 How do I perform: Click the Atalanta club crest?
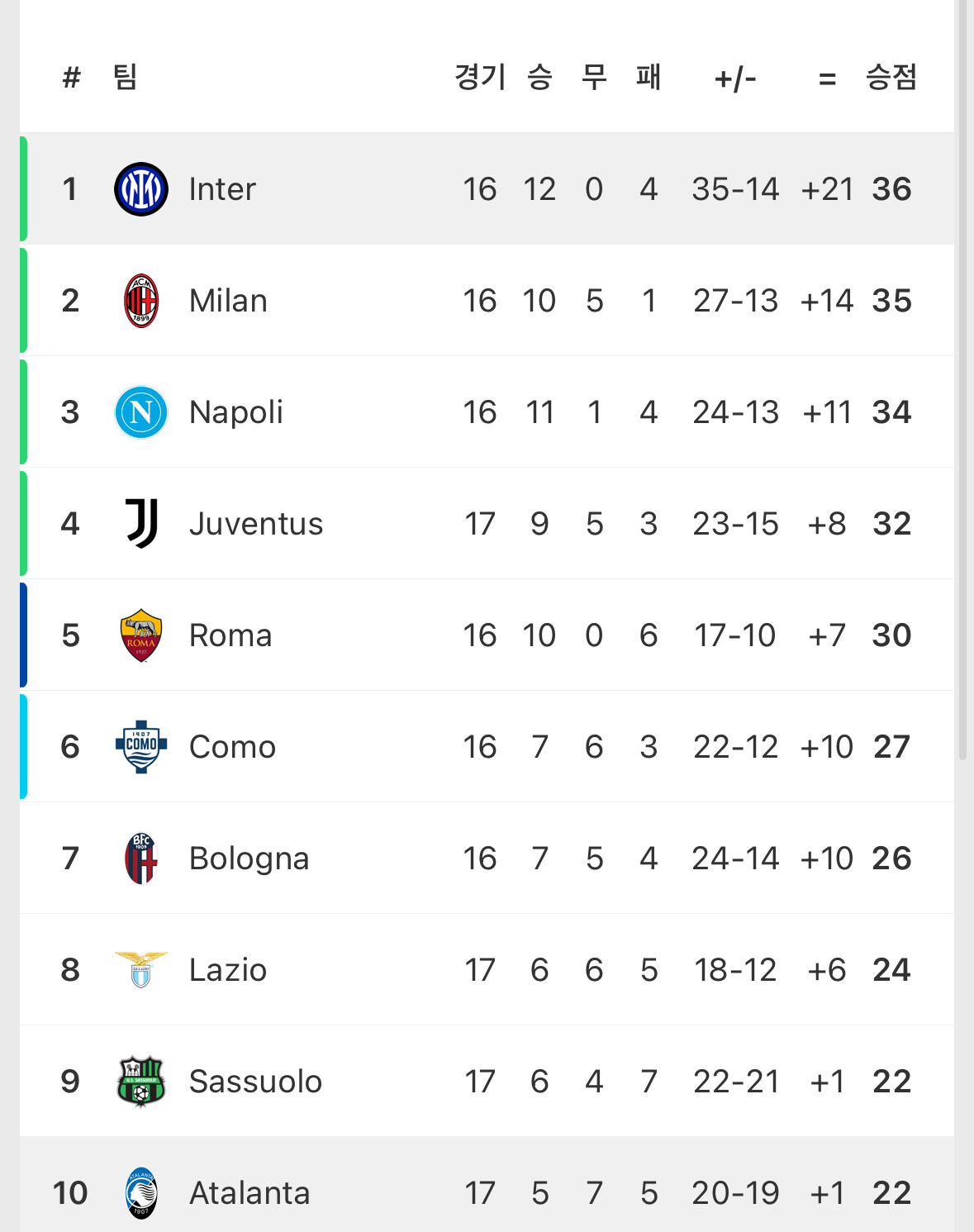141,1192
